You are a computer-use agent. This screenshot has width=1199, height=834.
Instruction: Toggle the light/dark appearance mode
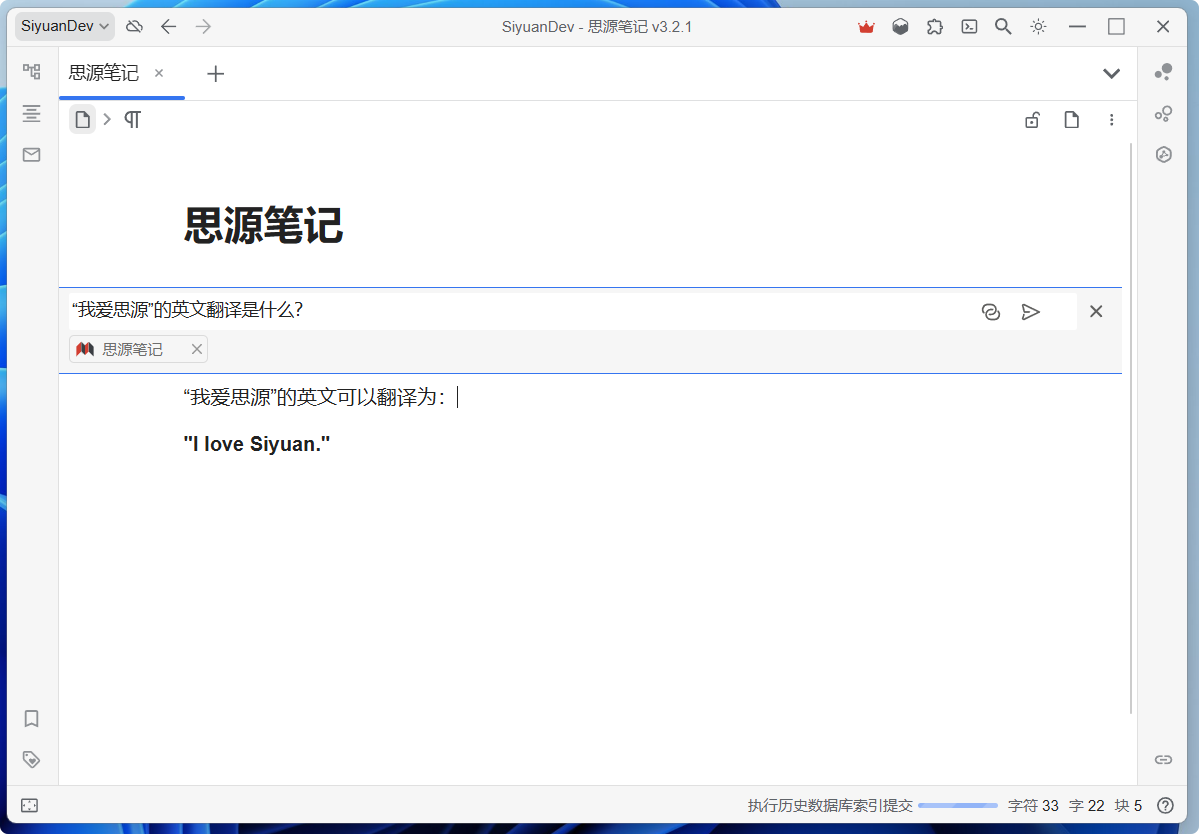(1038, 27)
